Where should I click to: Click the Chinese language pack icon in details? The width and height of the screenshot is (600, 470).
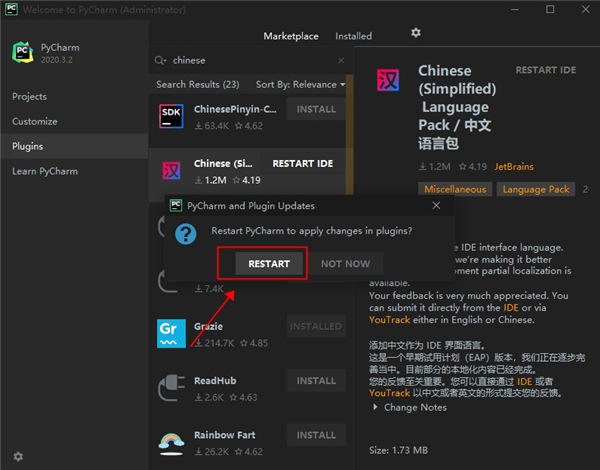[x=388, y=80]
